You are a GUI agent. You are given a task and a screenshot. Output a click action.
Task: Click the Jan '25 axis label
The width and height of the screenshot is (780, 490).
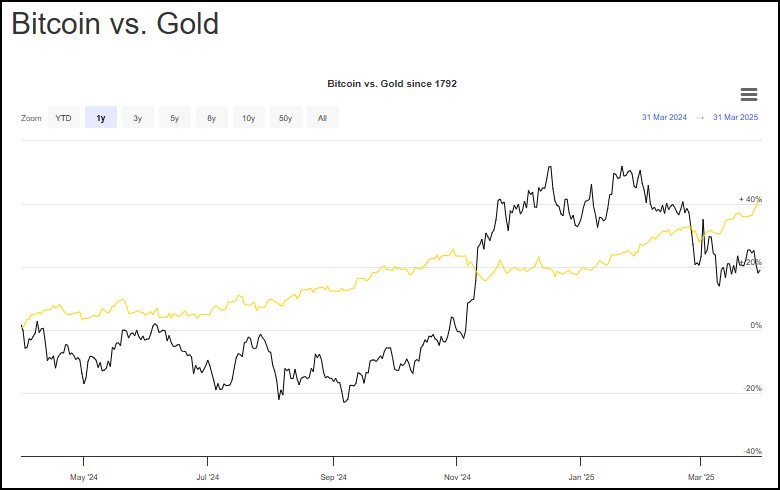point(581,477)
